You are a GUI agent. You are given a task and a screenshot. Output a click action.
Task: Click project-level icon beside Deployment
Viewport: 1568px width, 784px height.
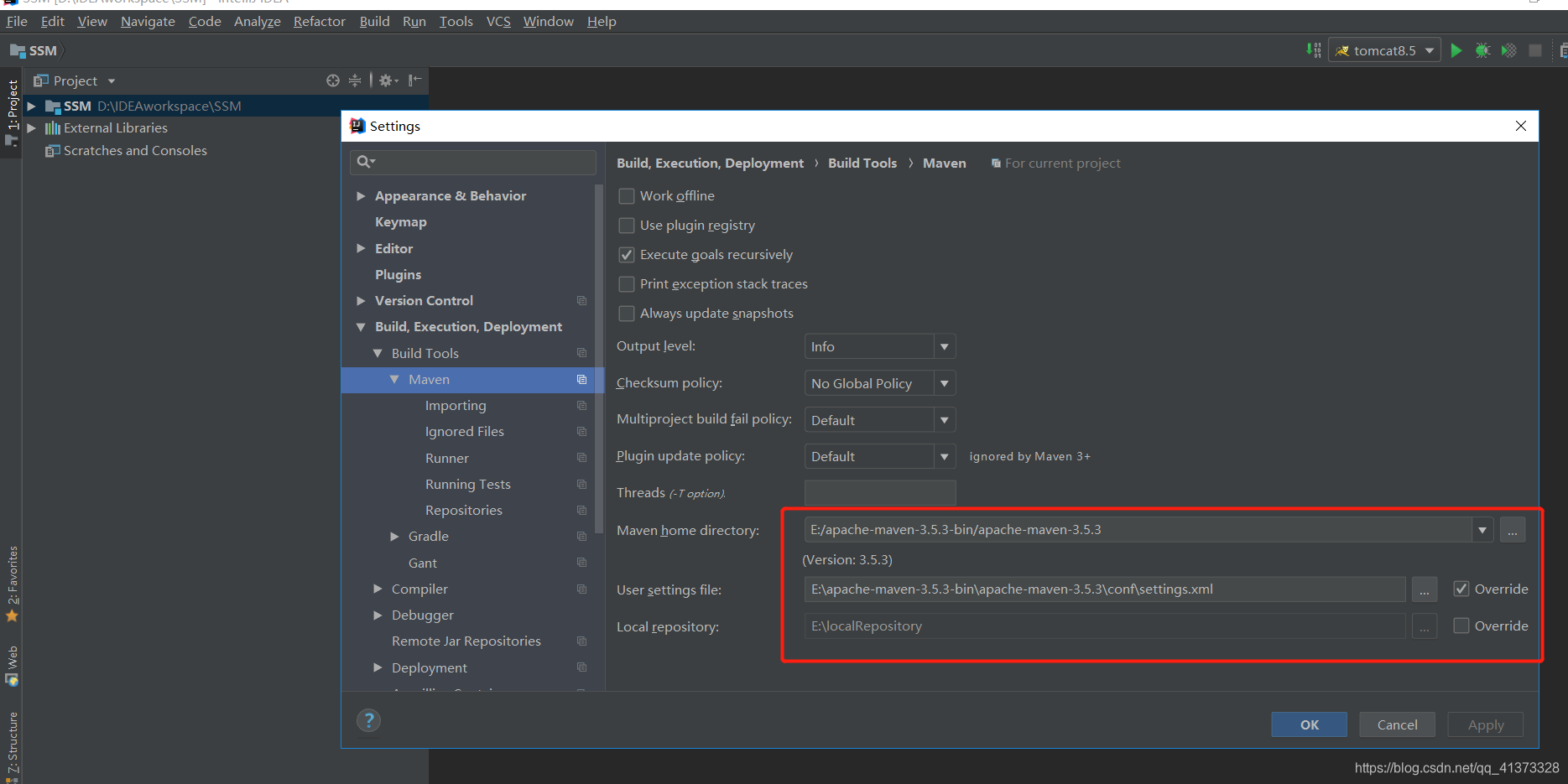(581, 667)
